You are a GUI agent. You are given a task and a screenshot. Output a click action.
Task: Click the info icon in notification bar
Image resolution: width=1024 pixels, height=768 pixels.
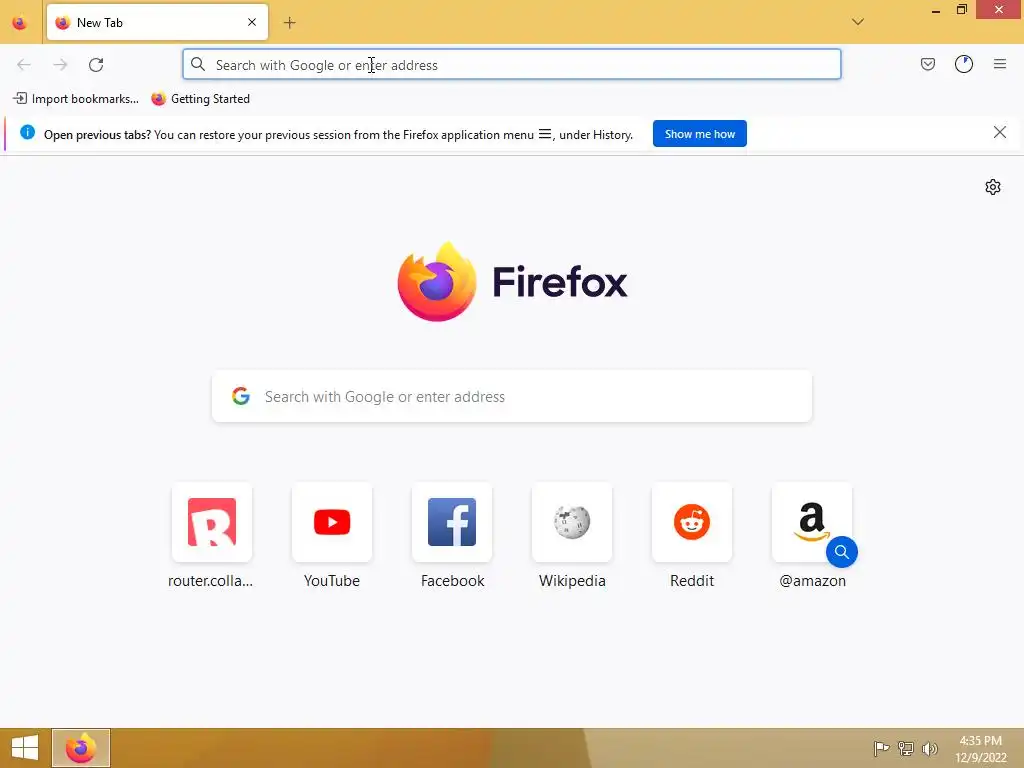pyautogui.click(x=27, y=133)
